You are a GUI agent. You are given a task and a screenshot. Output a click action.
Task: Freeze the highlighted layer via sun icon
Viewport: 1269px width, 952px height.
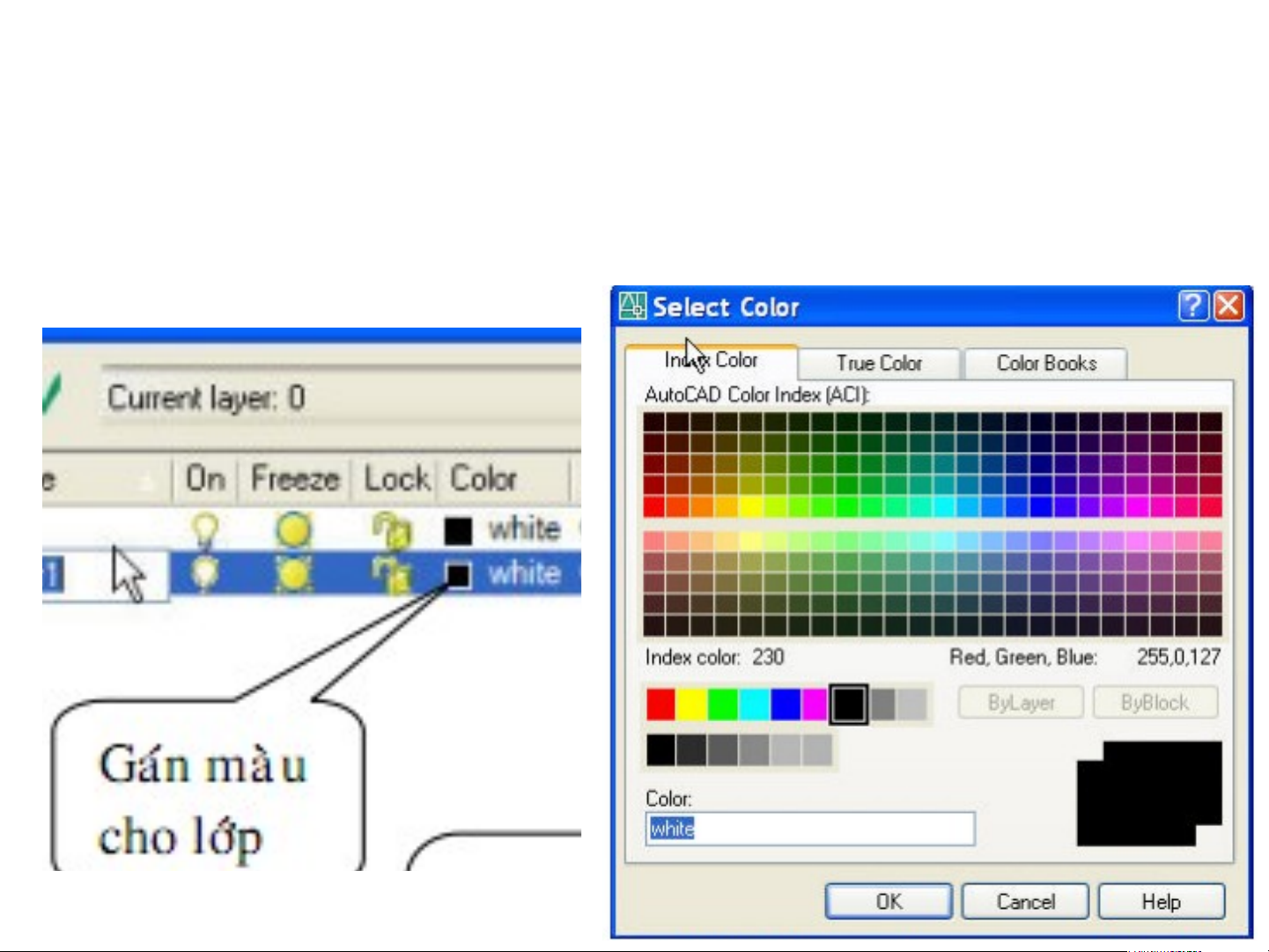tap(293, 574)
